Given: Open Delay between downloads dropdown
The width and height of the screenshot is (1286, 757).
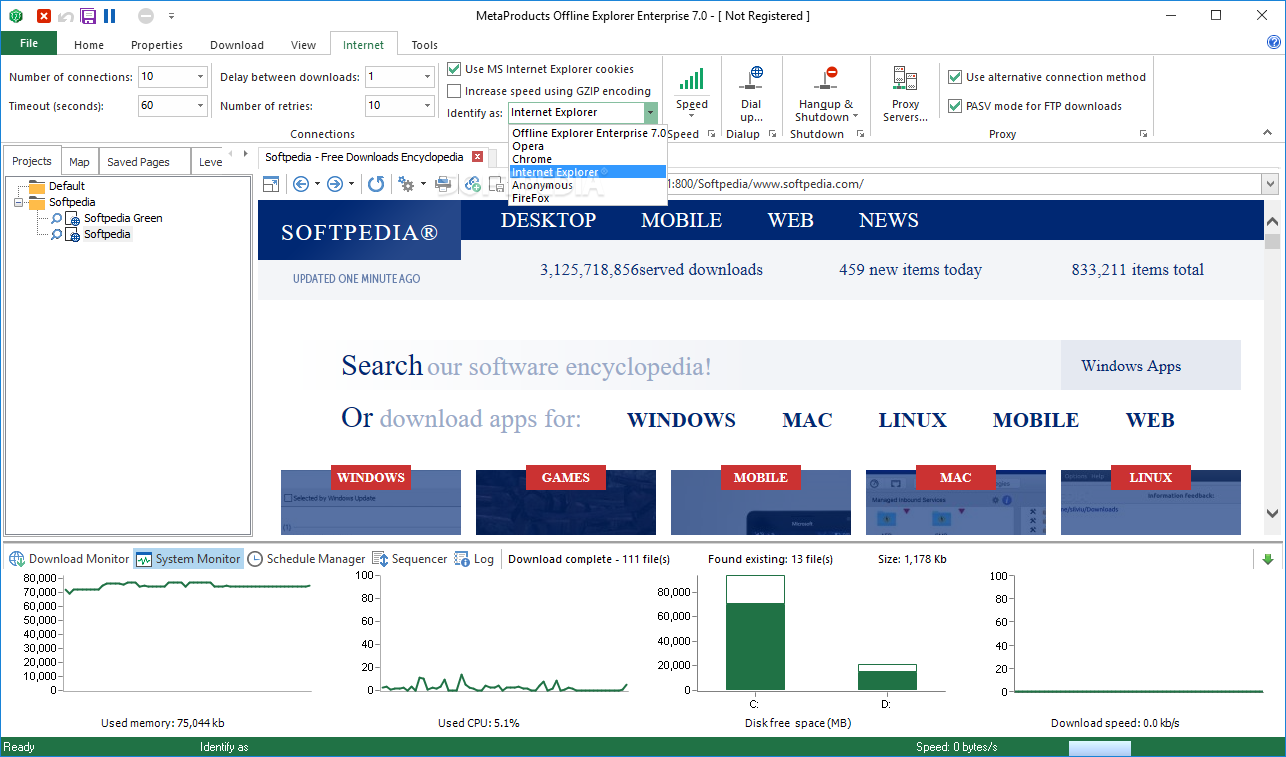Looking at the screenshot, I should pos(427,77).
